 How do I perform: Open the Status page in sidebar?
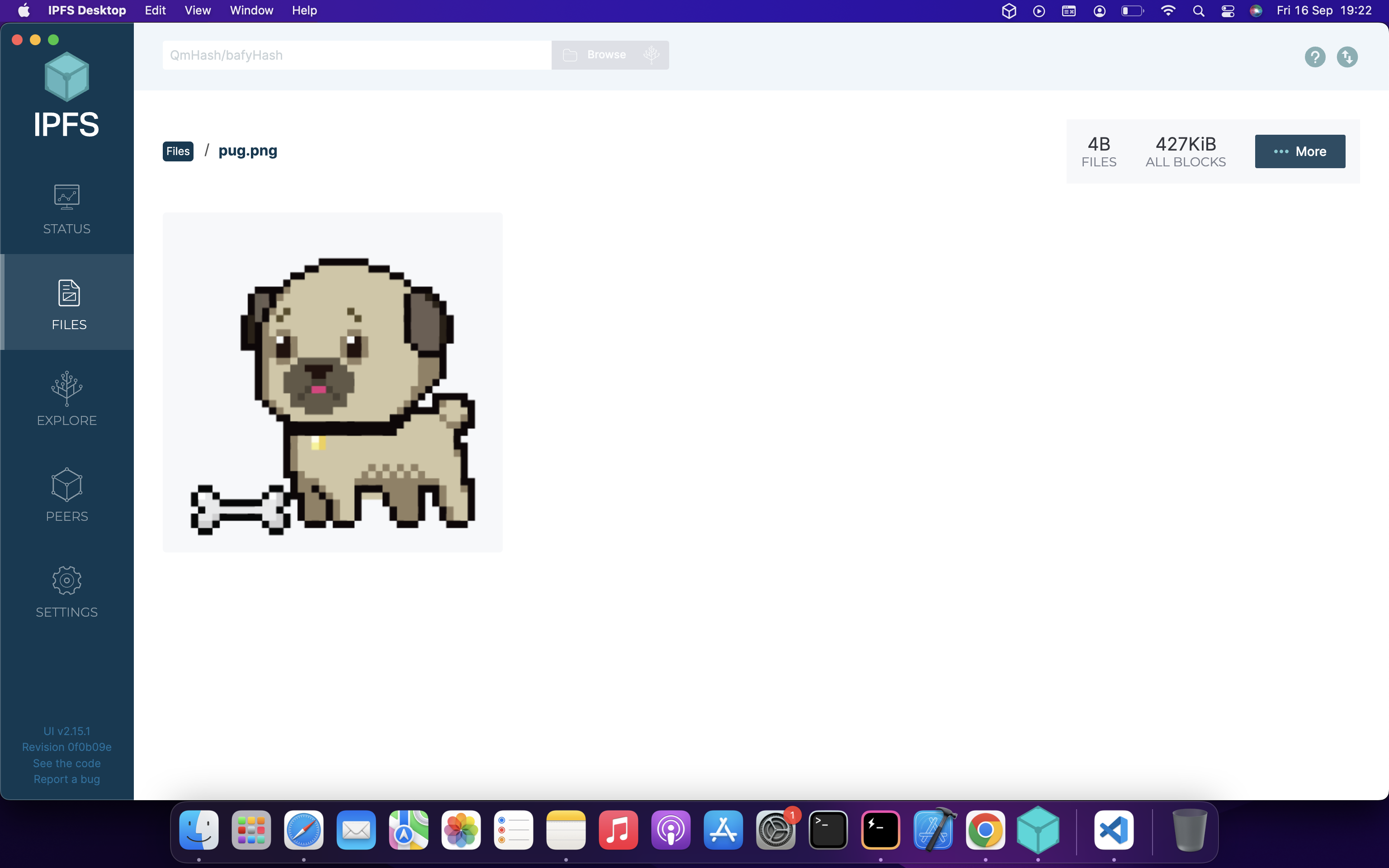point(66,209)
